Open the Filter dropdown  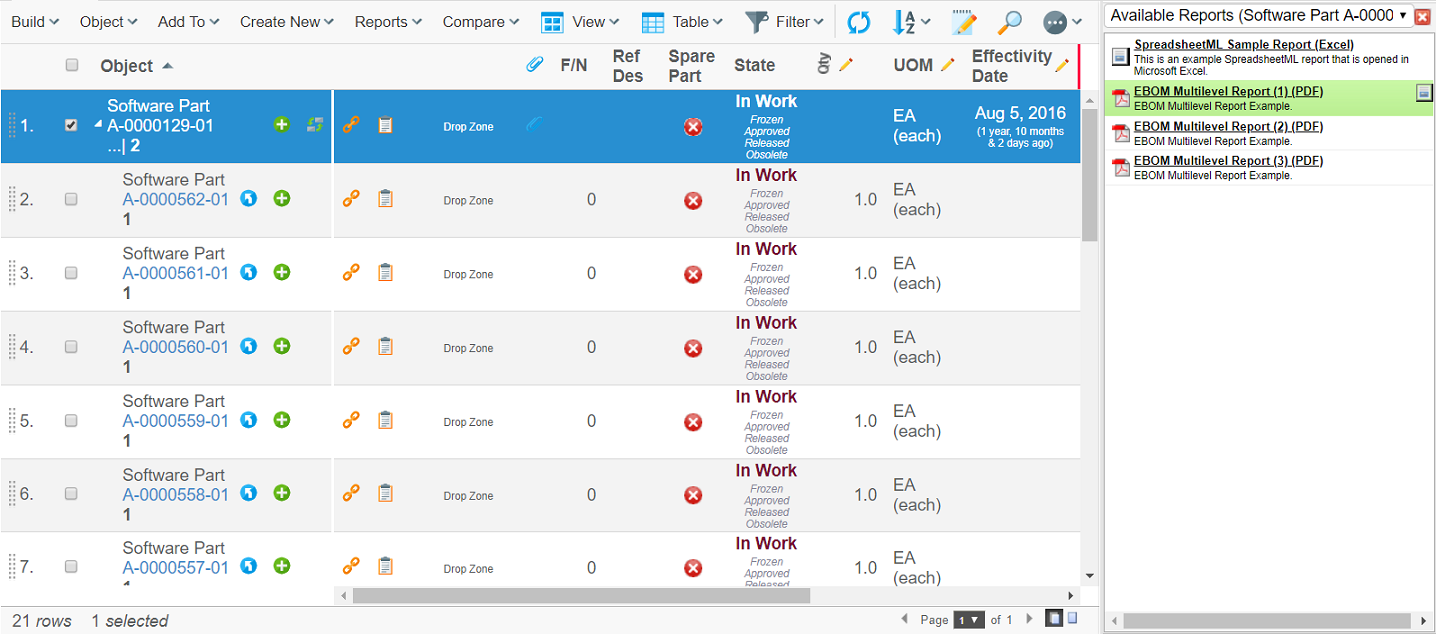click(786, 22)
